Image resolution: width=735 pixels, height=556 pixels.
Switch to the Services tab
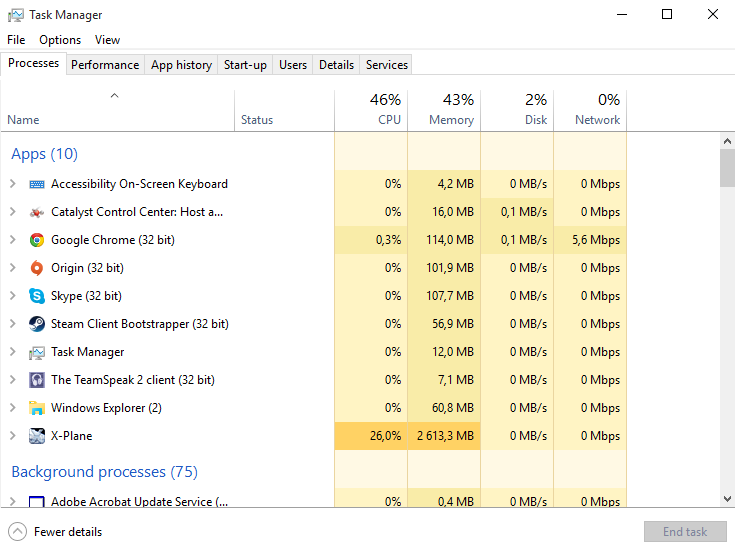(387, 65)
